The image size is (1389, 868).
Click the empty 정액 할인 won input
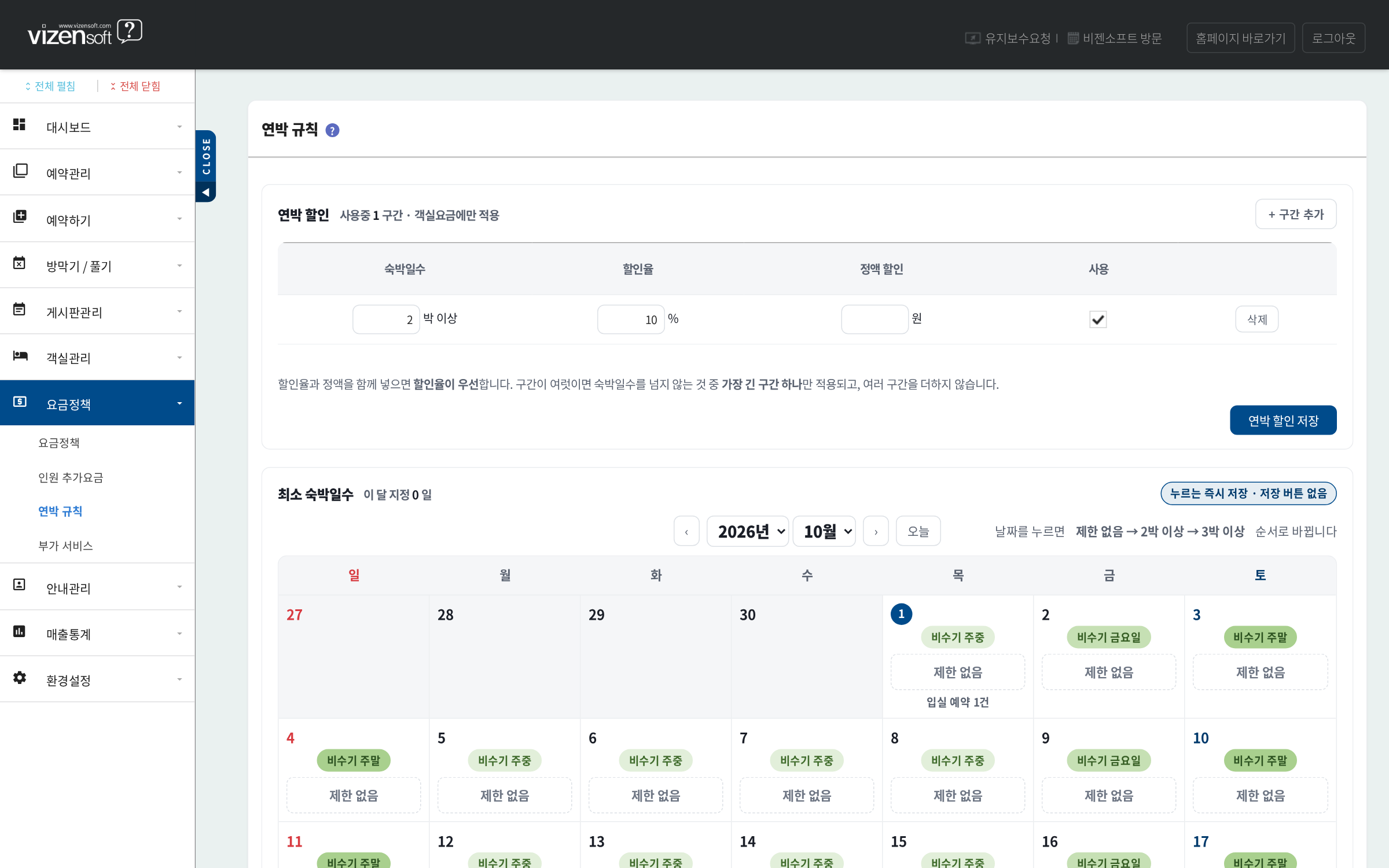[x=874, y=319]
